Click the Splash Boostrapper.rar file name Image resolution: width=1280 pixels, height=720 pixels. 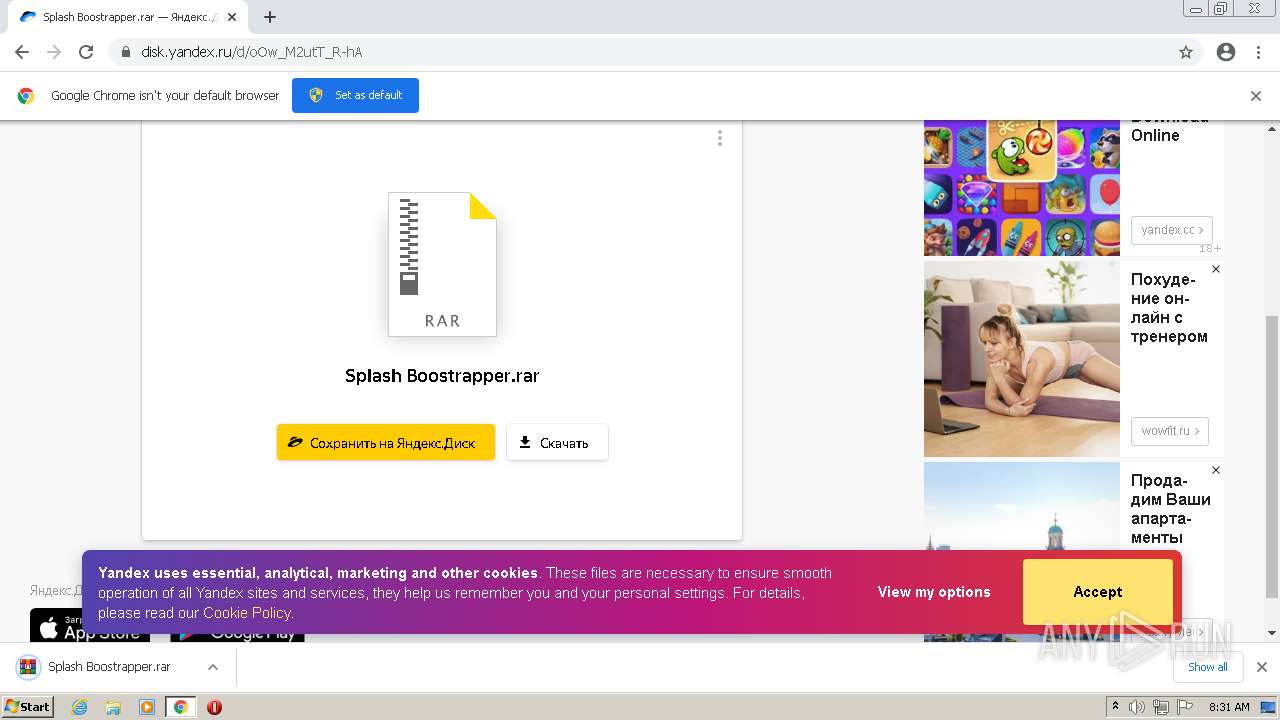click(442, 376)
